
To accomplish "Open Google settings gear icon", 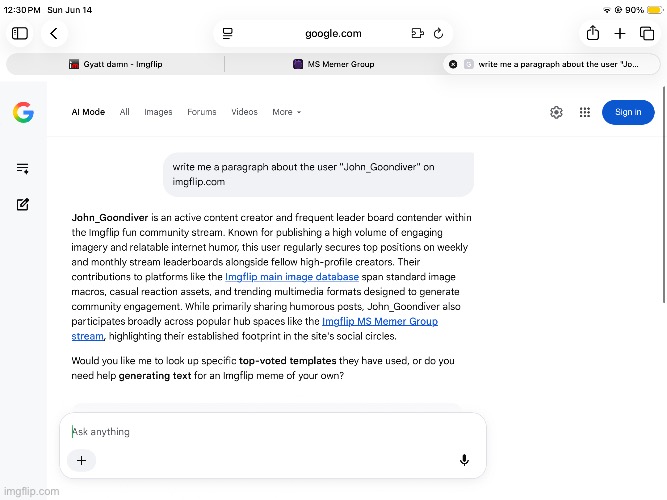I will tap(556, 112).
